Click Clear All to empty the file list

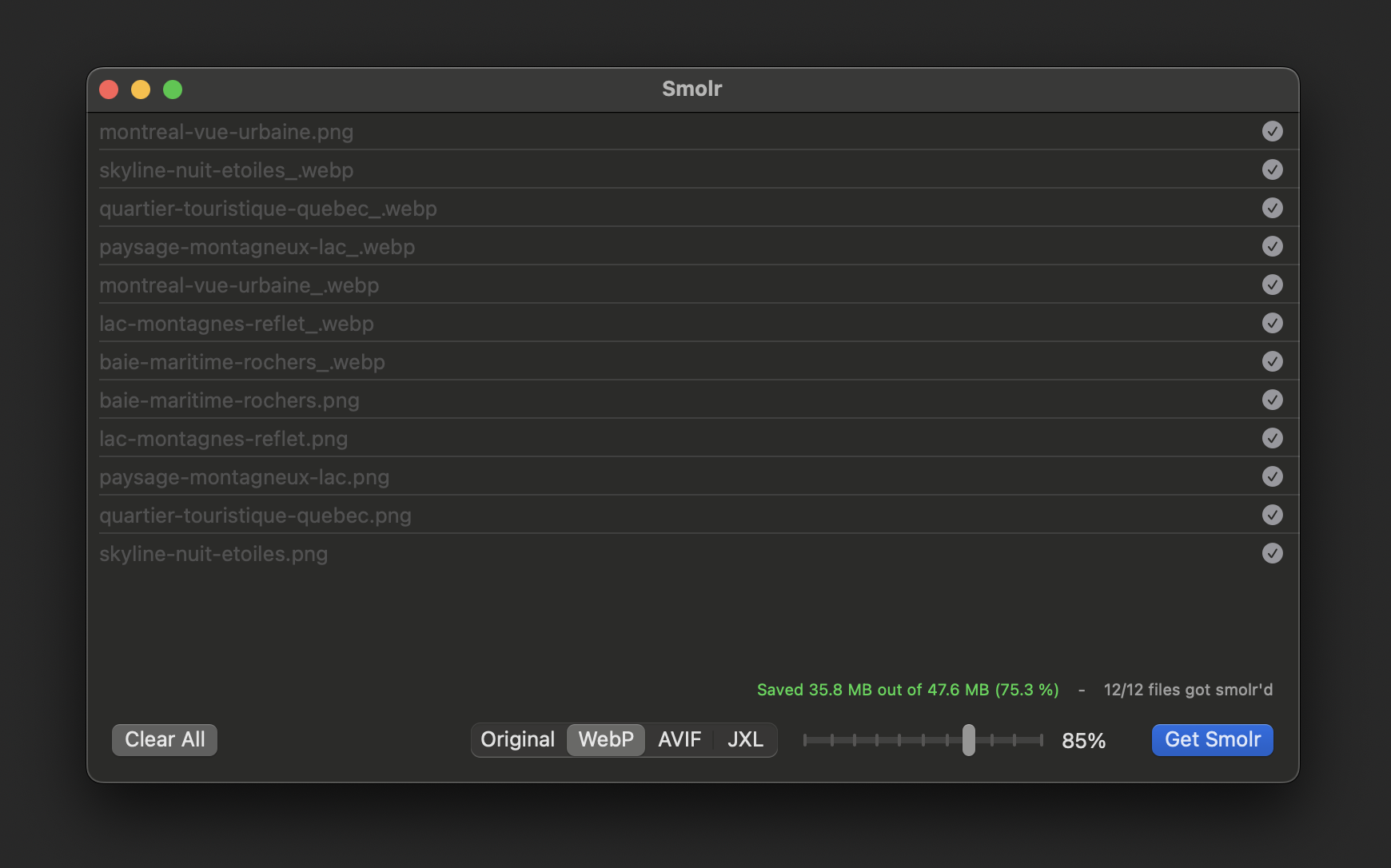tap(164, 739)
